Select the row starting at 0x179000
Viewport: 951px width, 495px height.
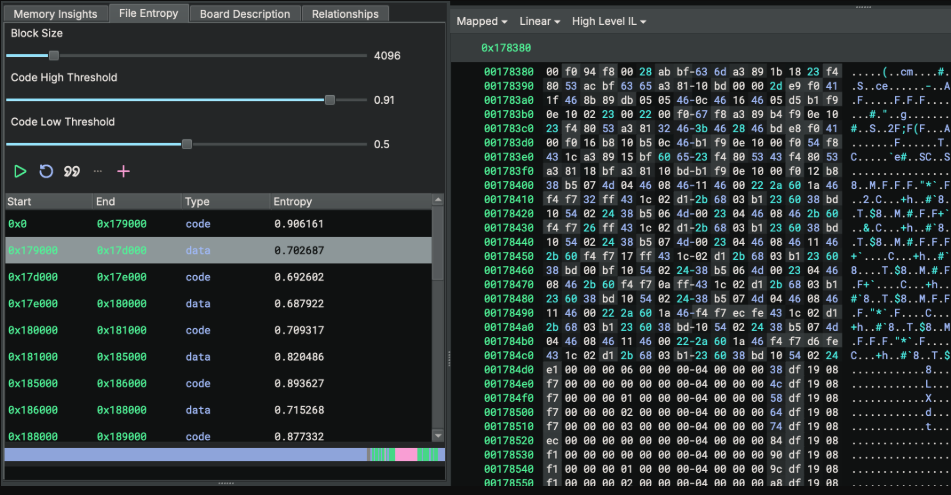[x=218, y=251]
